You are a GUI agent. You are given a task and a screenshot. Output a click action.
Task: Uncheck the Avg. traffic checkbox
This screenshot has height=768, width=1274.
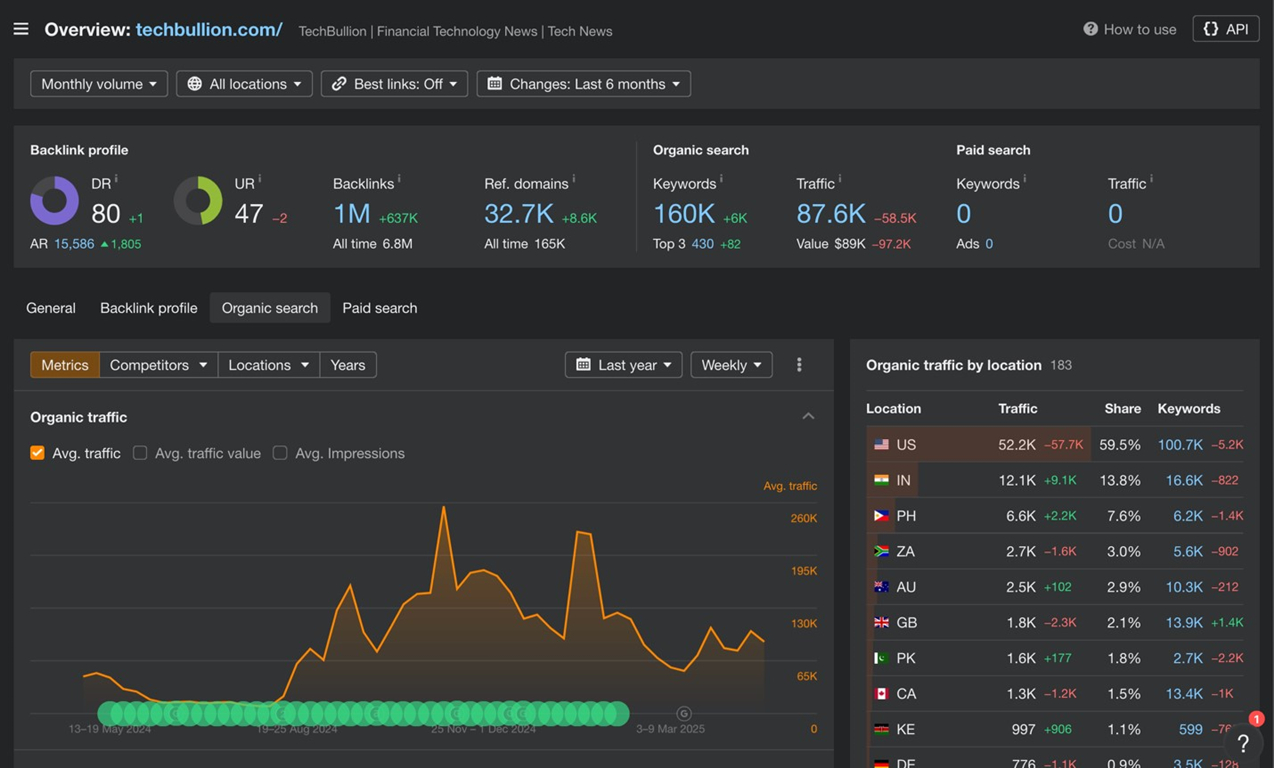coord(38,453)
